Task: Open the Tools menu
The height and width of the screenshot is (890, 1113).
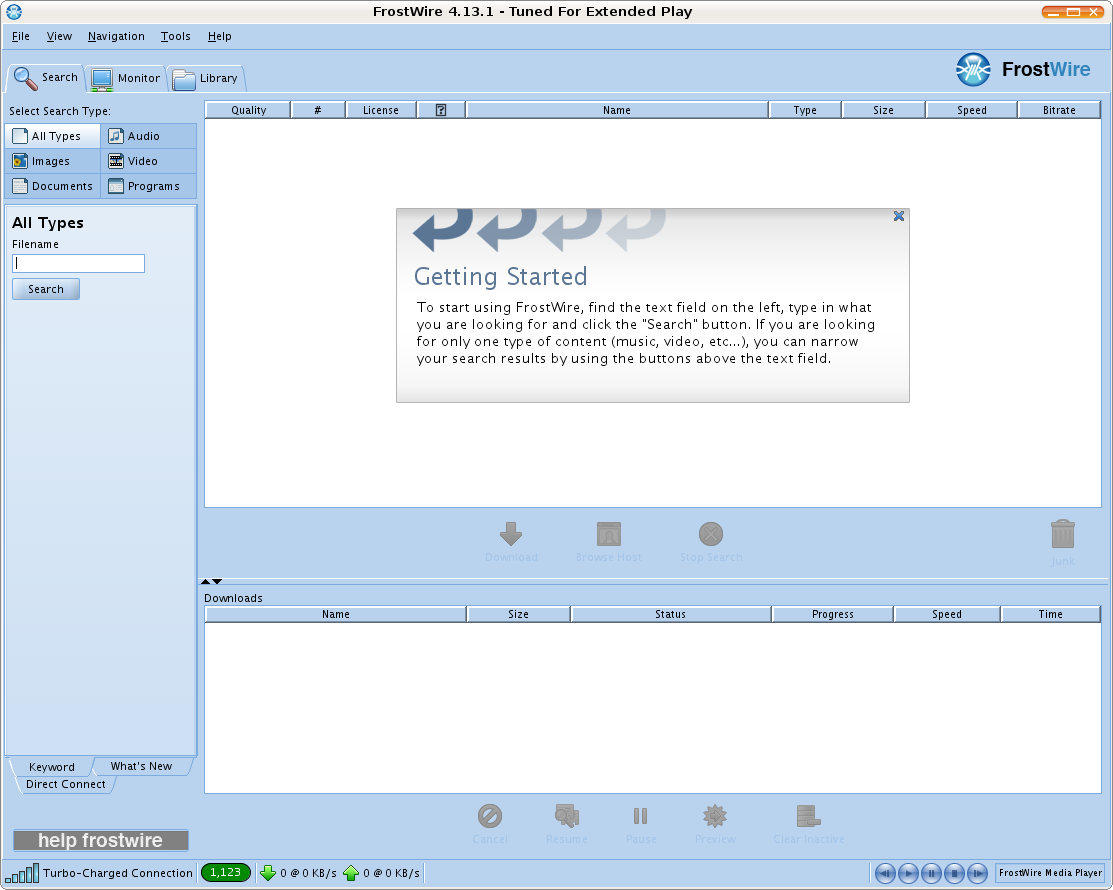Action: tap(175, 36)
